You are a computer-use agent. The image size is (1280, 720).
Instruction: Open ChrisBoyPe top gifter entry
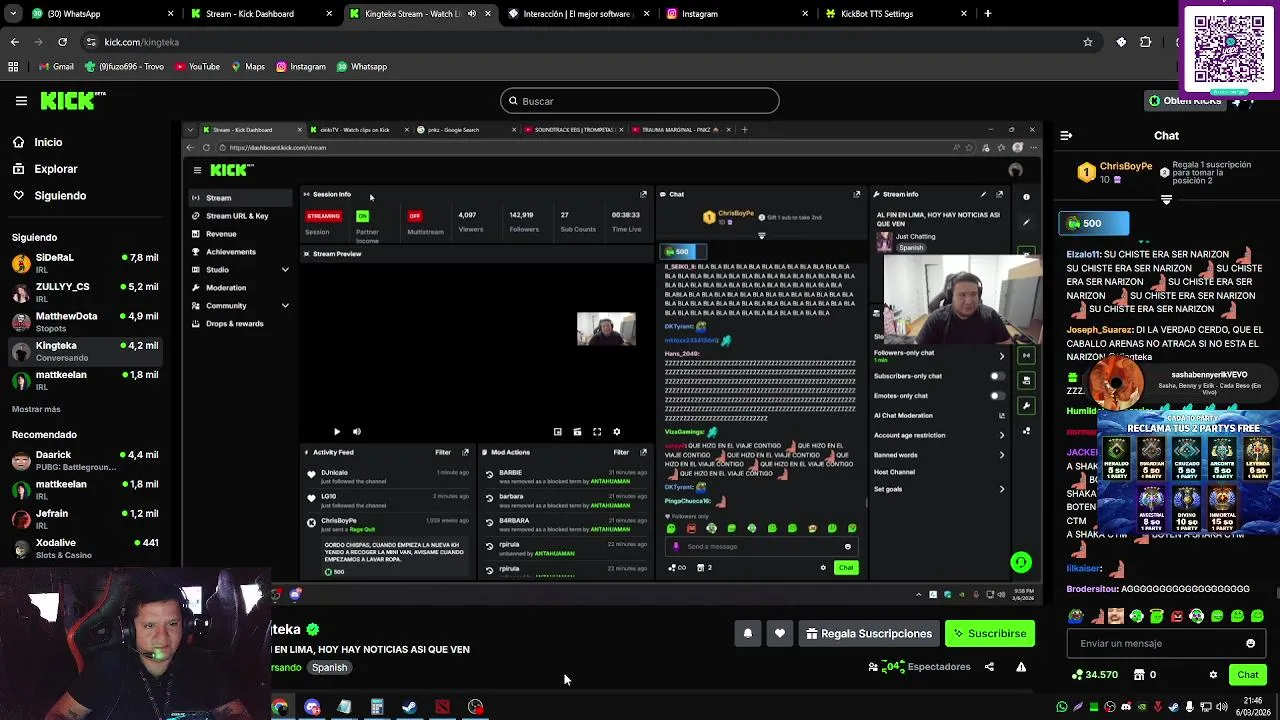[x=1115, y=173]
